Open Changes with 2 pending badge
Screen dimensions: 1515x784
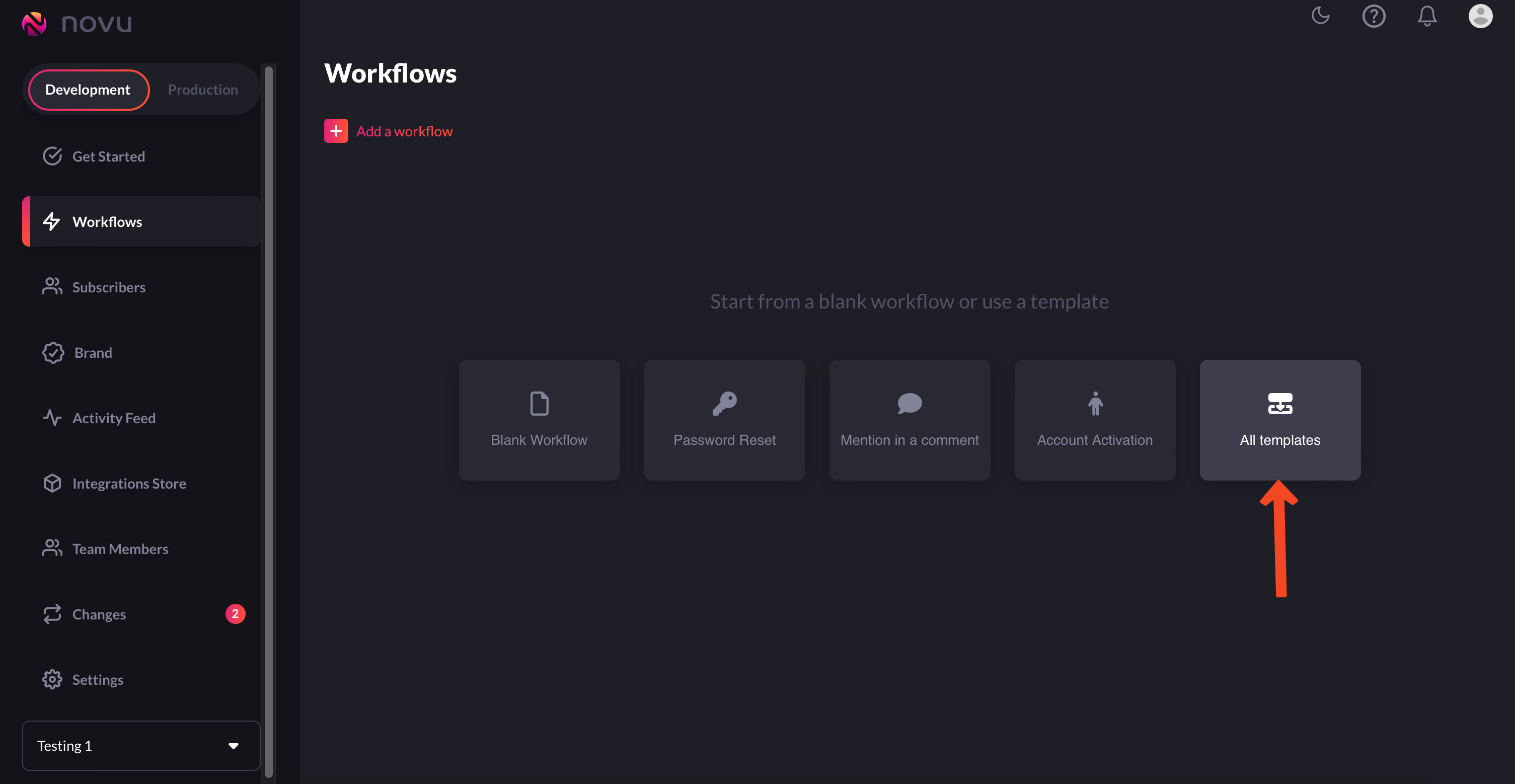pos(99,614)
